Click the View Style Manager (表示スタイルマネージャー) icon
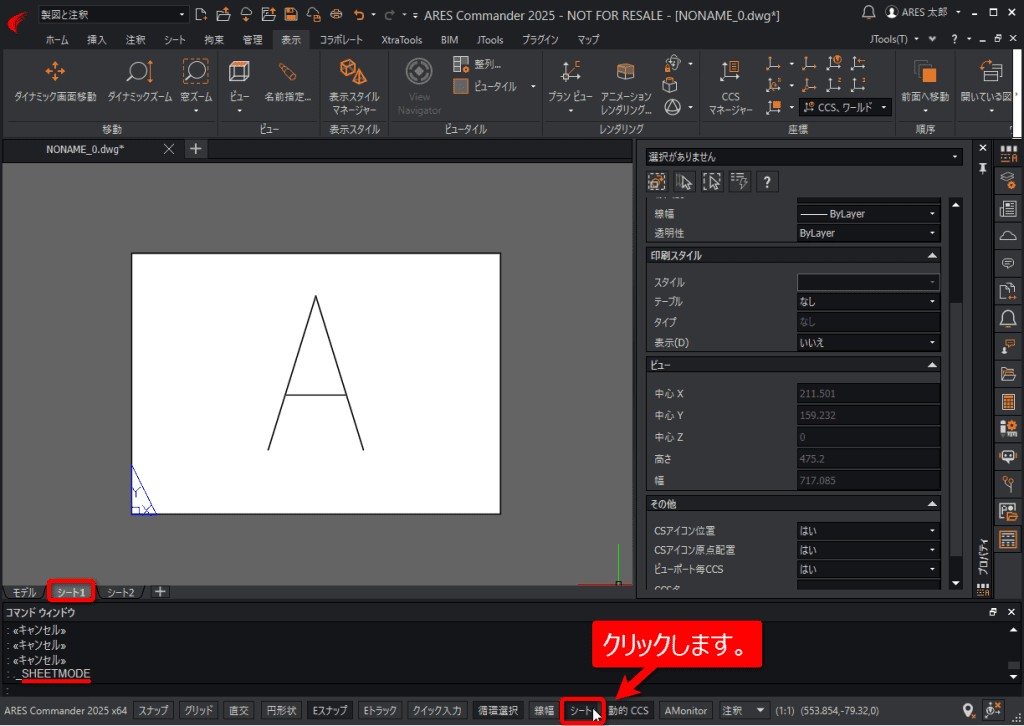 tap(353, 71)
